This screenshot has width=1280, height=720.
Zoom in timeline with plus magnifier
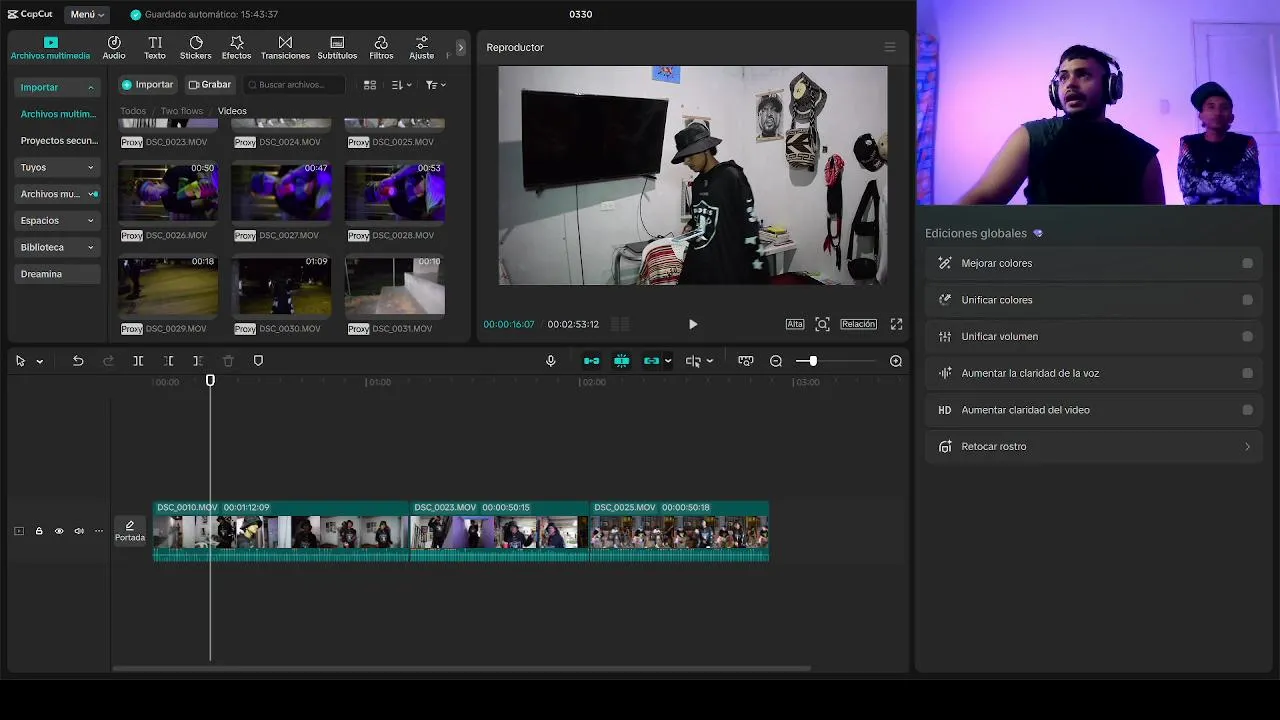pos(896,361)
